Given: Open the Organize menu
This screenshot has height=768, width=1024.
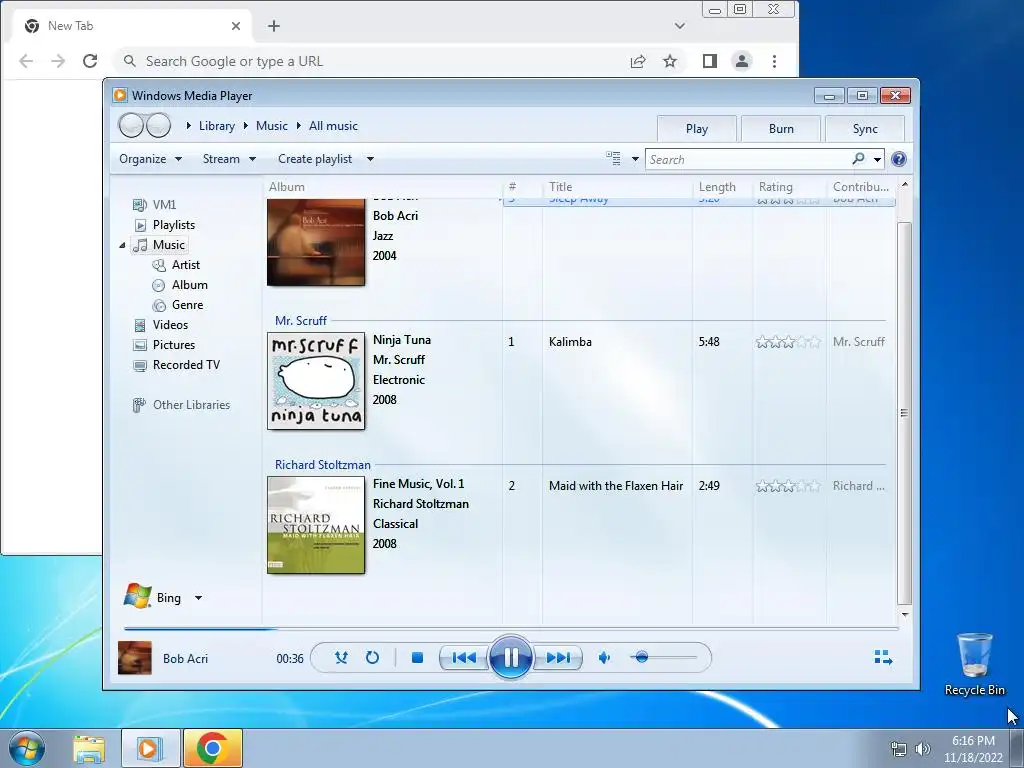Looking at the screenshot, I should point(150,159).
